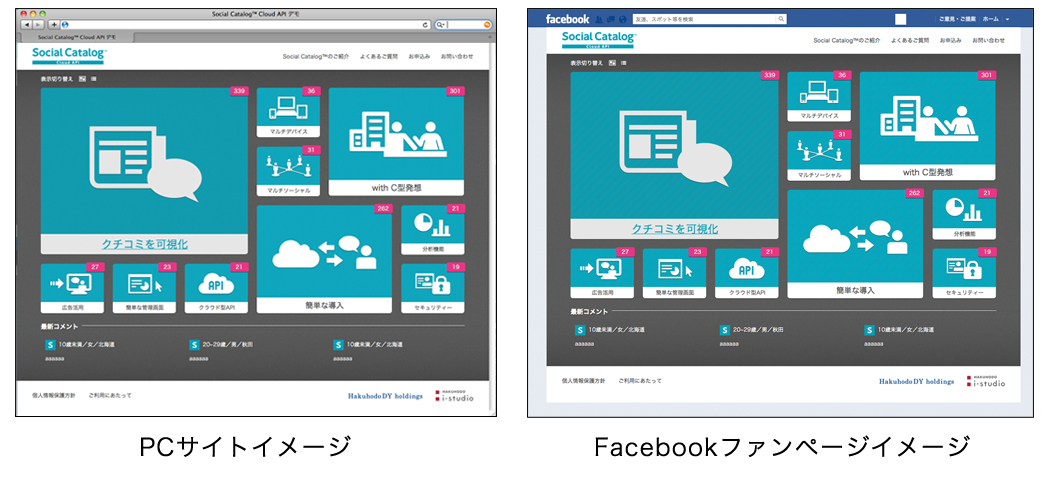1049x478 pixels.
Task: Switch to list view on the Facebook page
Action: [624, 63]
